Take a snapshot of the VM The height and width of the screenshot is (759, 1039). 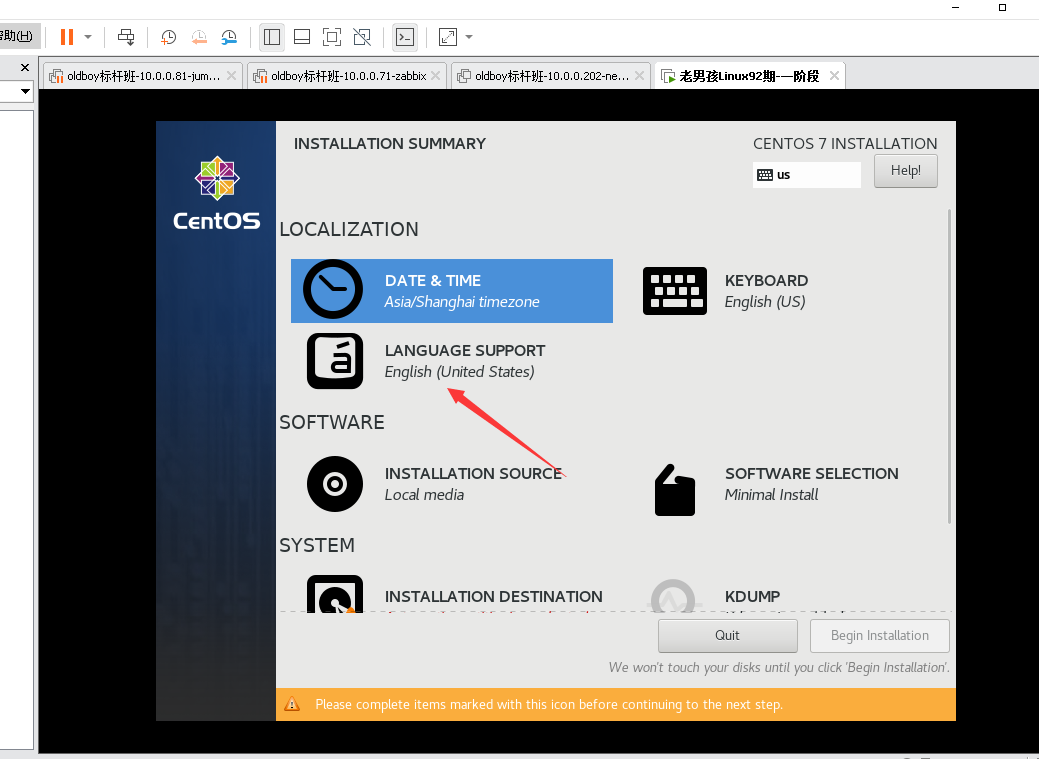click(x=168, y=37)
